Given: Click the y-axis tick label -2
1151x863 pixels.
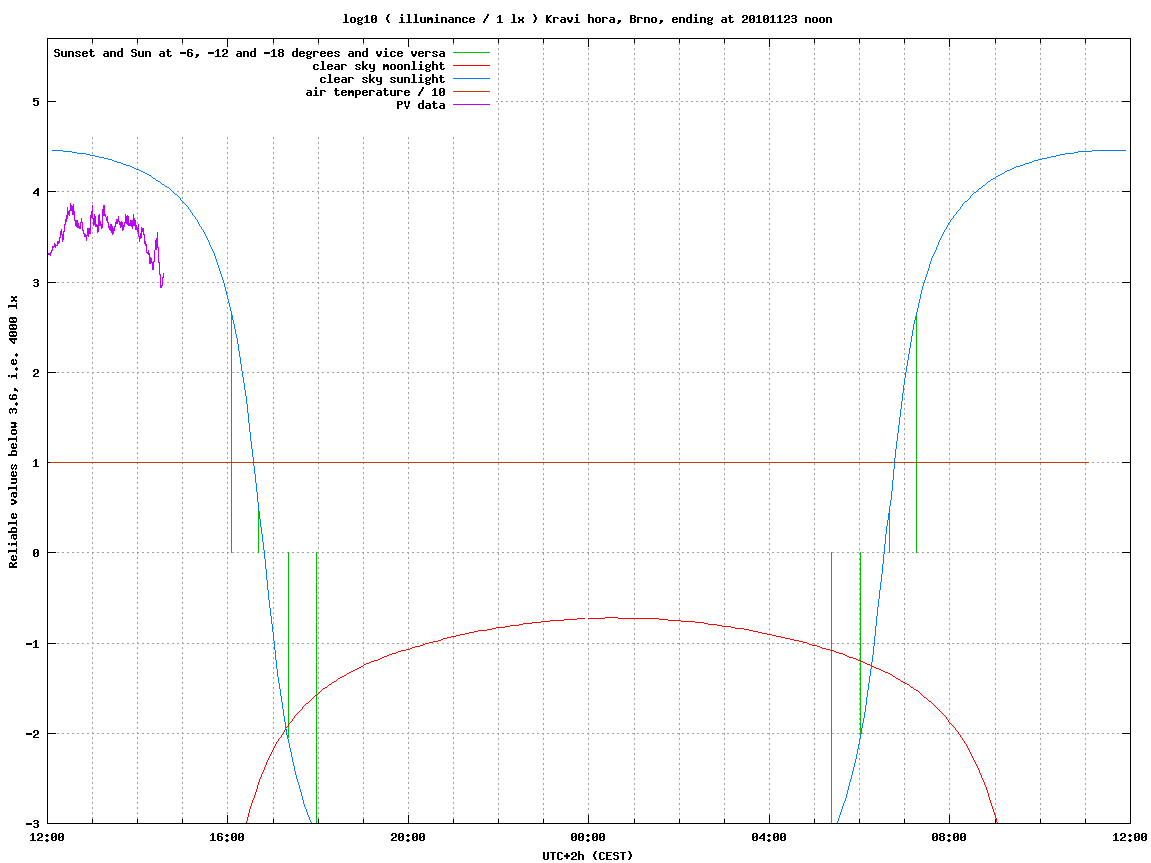Looking at the screenshot, I should tap(32, 734).
